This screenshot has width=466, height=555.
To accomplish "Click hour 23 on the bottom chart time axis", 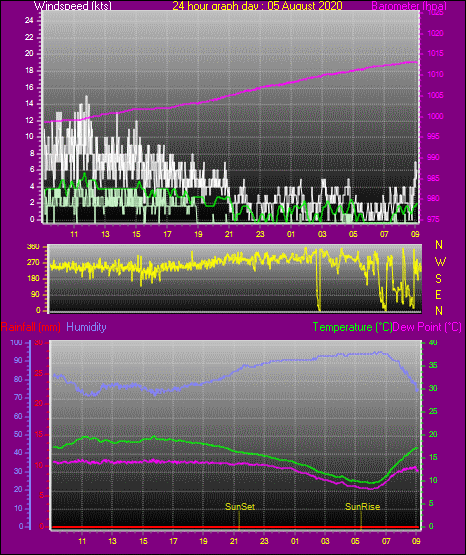I will 264,541.
